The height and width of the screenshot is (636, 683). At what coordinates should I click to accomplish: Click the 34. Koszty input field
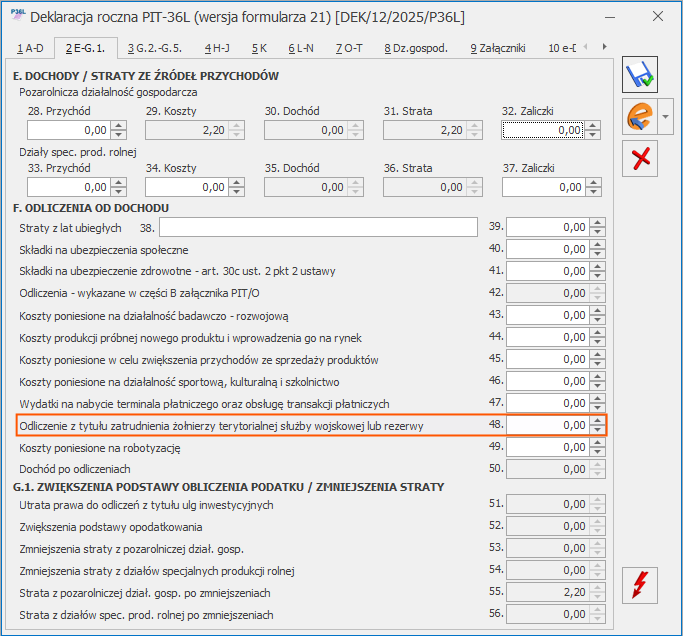coord(187,187)
